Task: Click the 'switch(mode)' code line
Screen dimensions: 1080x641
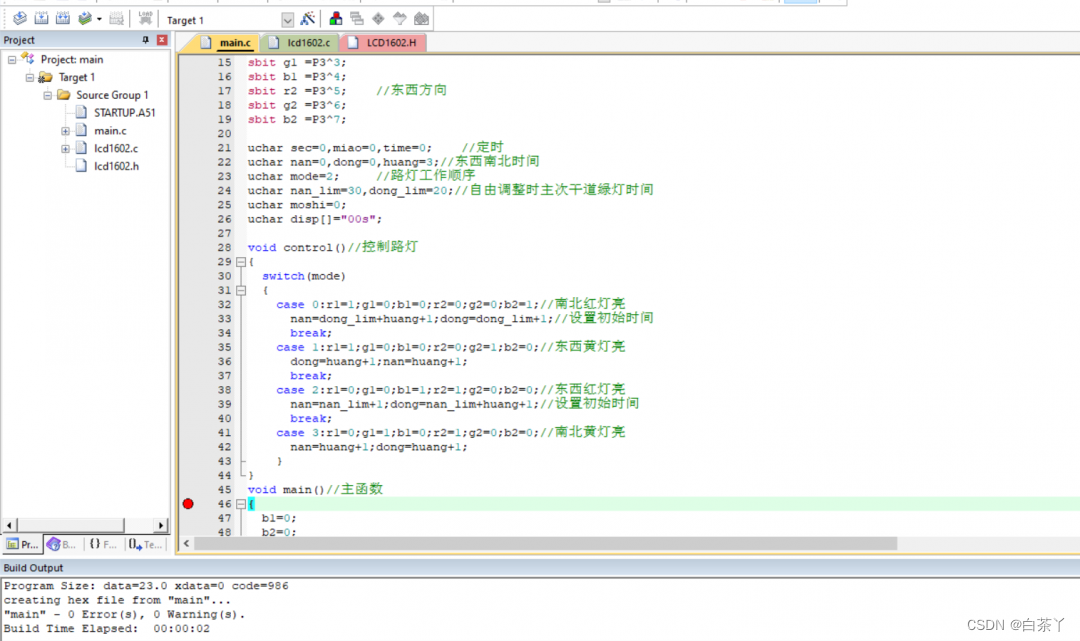Action: [x=304, y=276]
